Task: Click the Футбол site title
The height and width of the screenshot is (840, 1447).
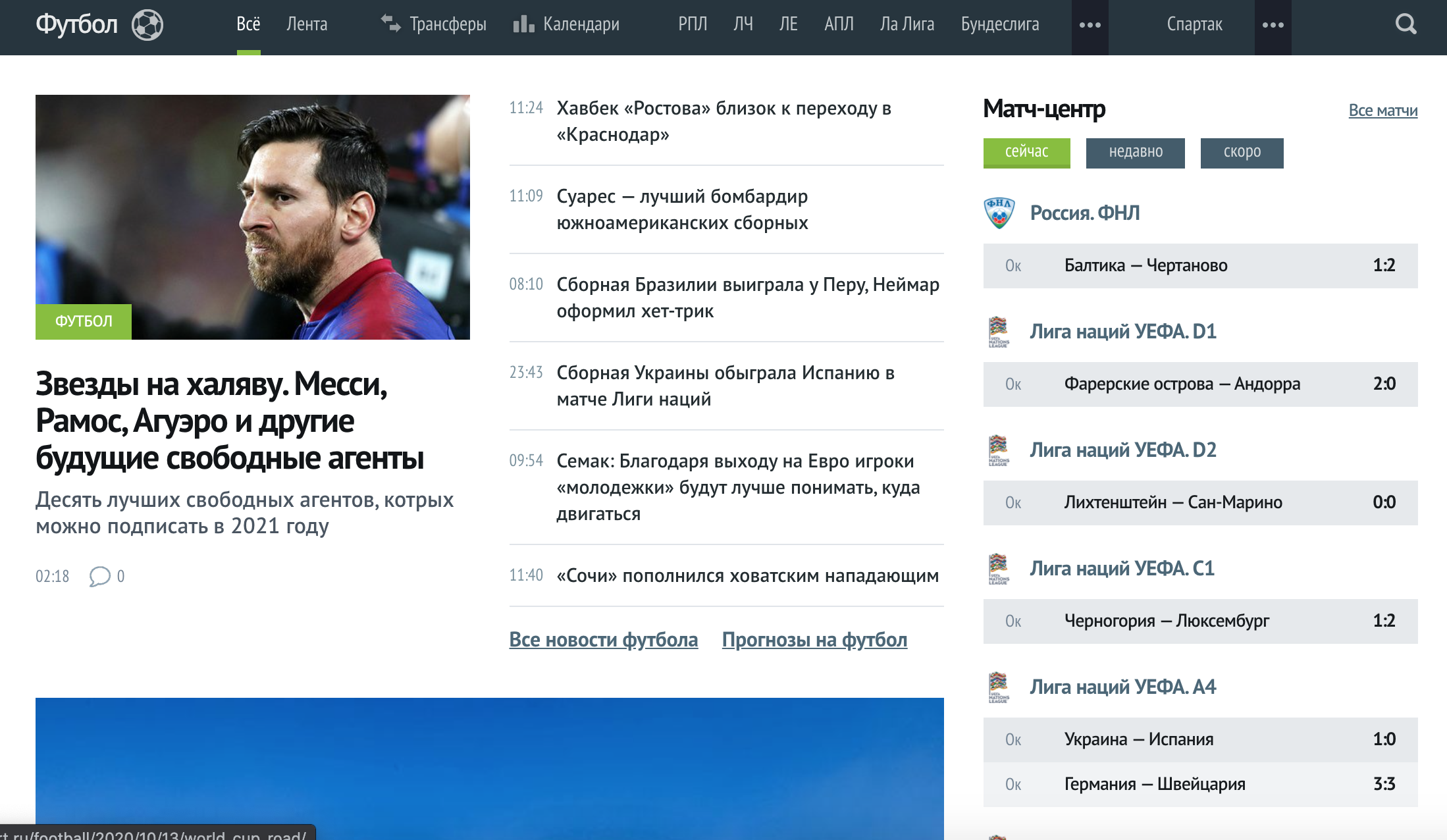Action: pos(76,24)
